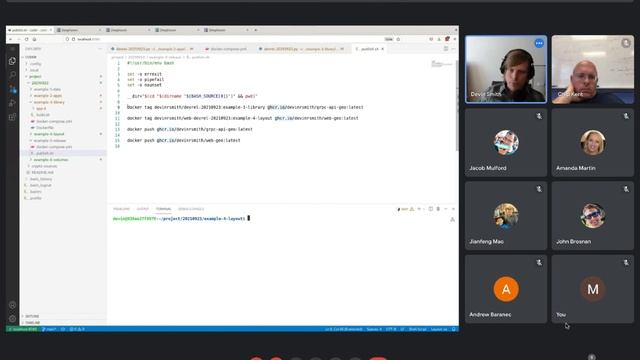The height and width of the screenshot is (360, 640).
Task: Click the browser back arrow
Action: coord(11,39)
